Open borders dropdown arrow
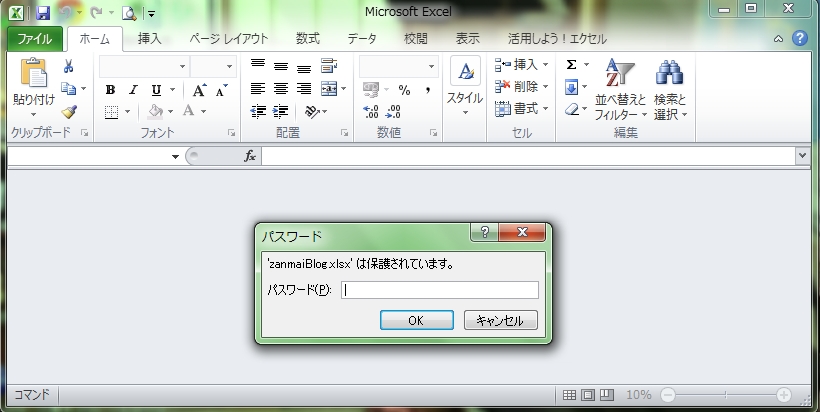 [127, 111]
